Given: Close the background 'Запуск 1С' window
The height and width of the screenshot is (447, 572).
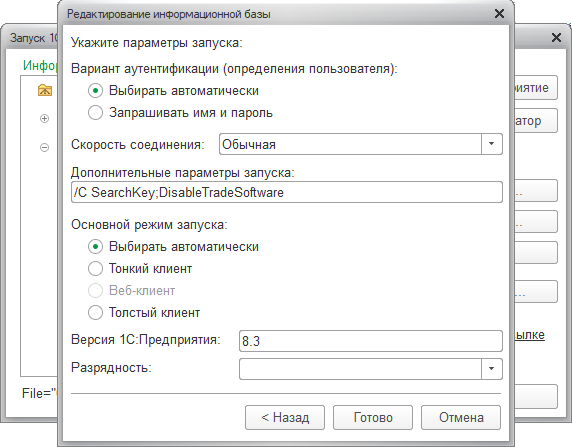Looking at the screenshot, I should pyautogui.click(x=556, y=37).
